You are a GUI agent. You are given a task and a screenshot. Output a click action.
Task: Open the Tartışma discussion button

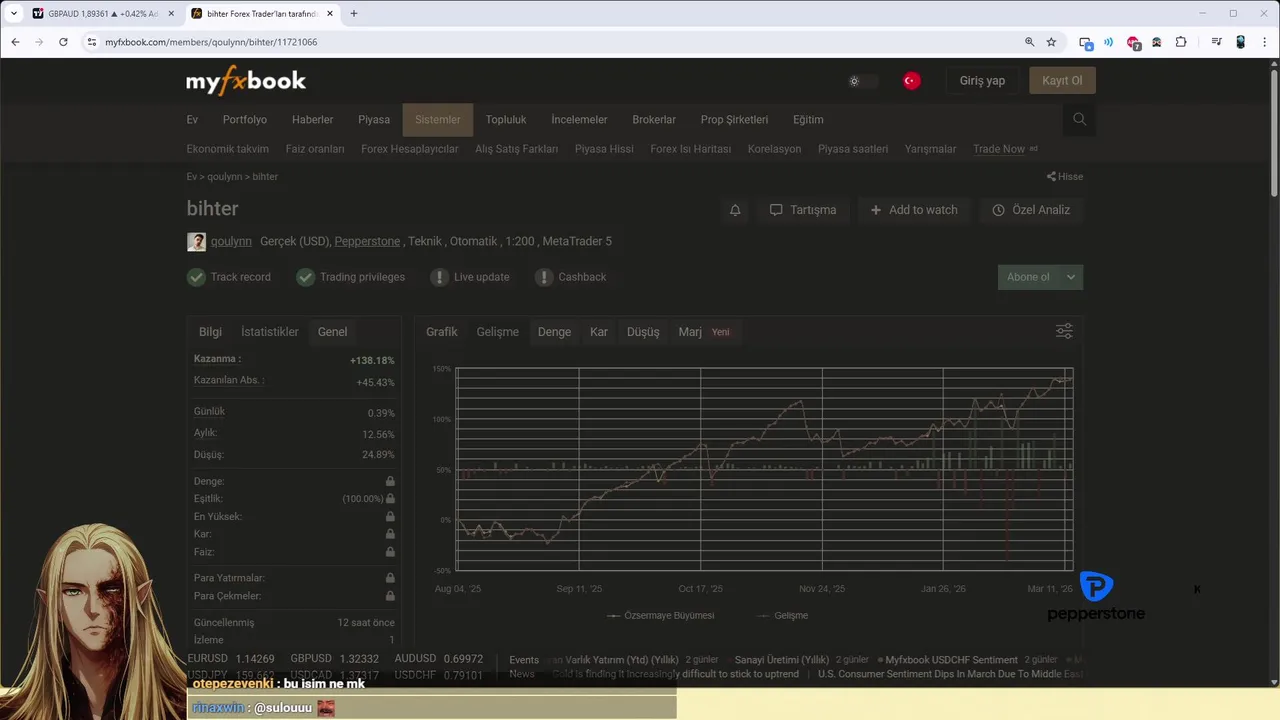point(803,210)
